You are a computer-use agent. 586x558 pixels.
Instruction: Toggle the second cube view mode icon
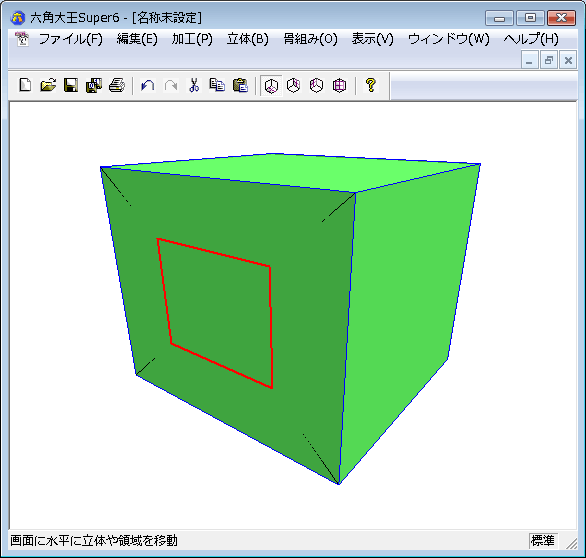[x=294, y=86]
